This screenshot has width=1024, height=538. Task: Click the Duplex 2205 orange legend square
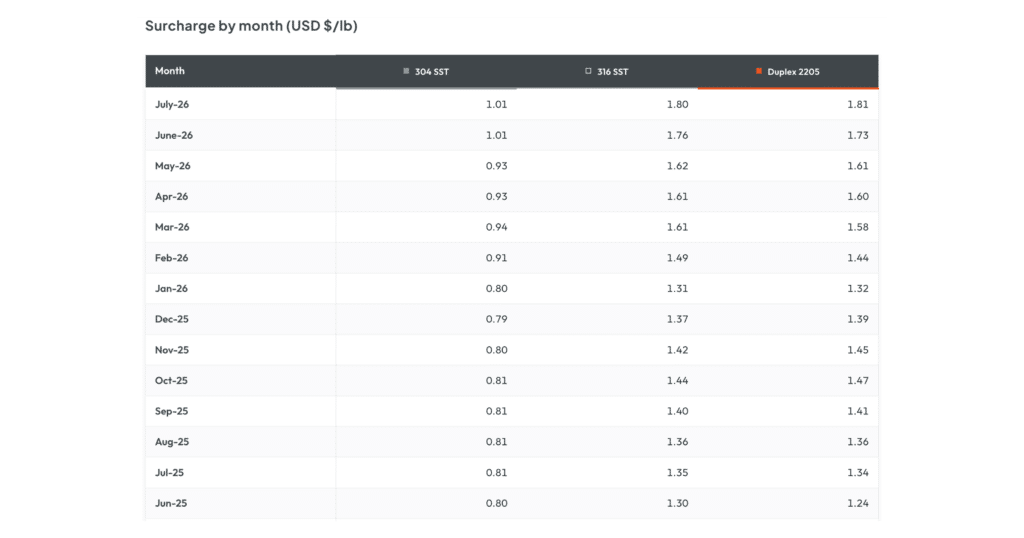[x=759, y=71]
